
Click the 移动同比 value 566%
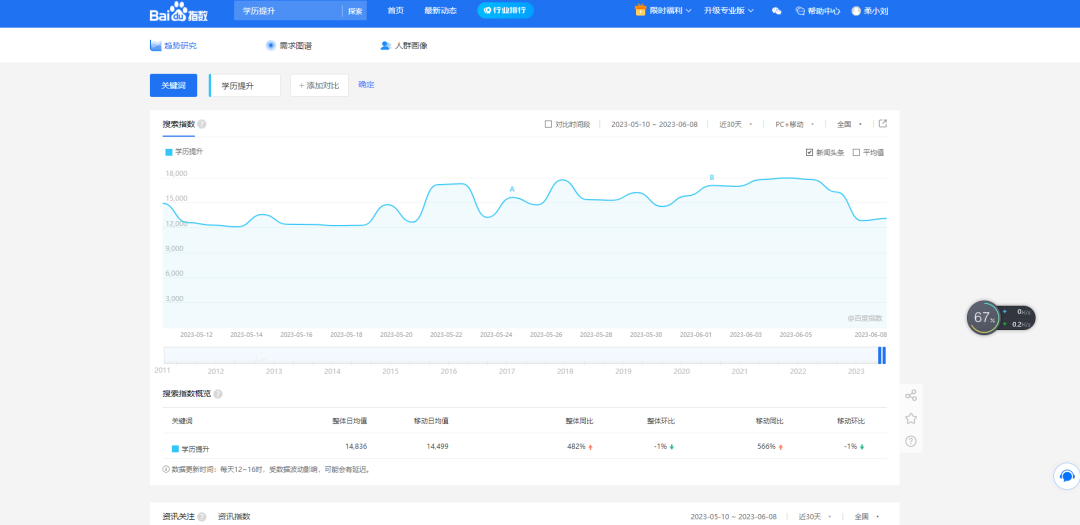tap(766, 446)
